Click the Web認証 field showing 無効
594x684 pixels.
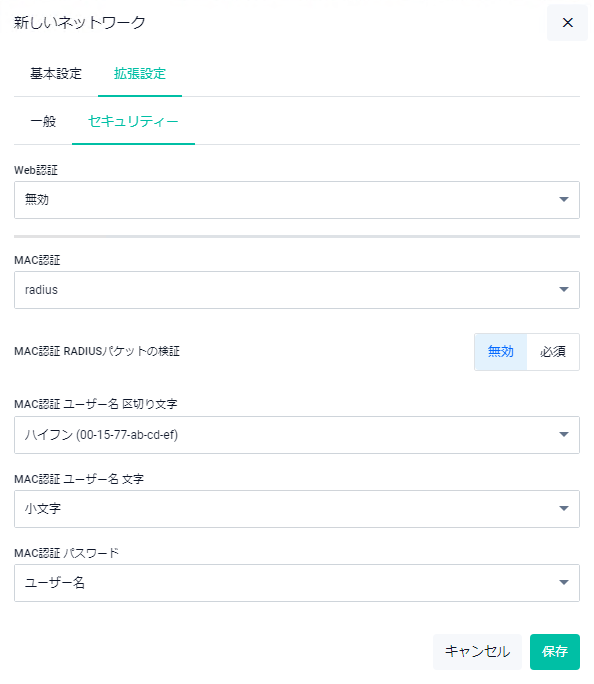[x=297, y=200]
